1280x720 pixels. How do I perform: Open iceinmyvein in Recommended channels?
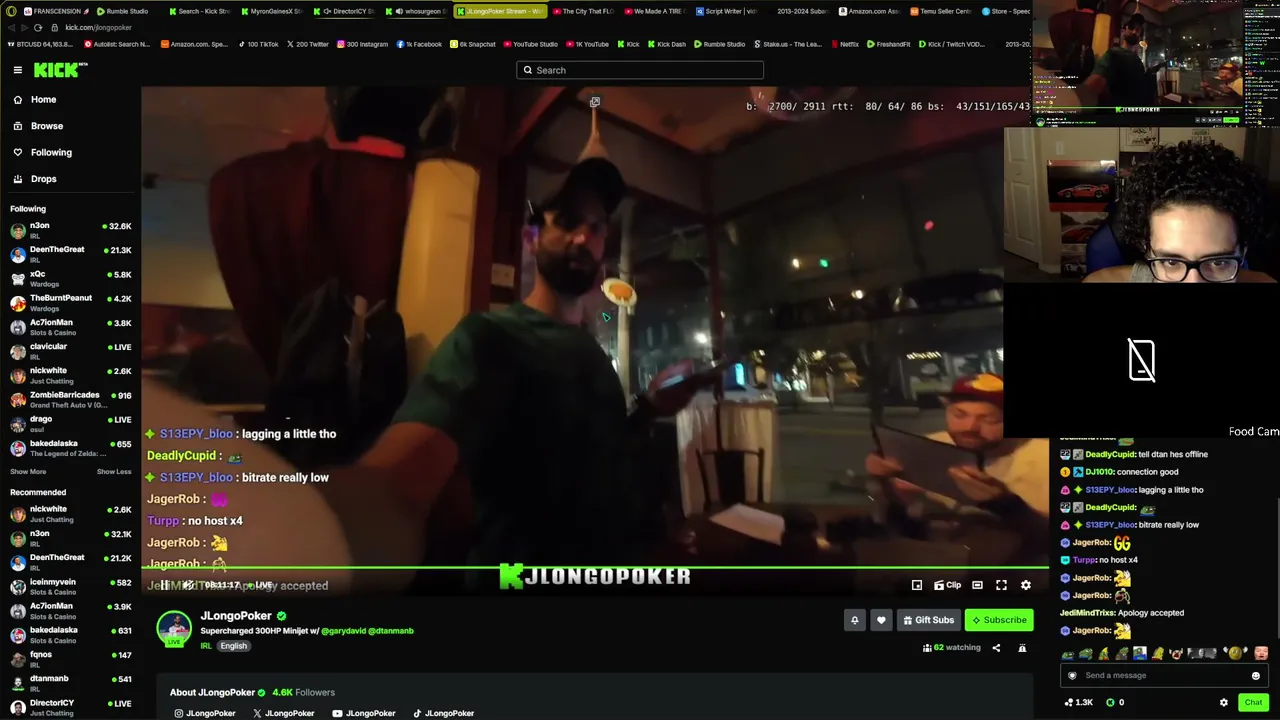click(70, 586)
